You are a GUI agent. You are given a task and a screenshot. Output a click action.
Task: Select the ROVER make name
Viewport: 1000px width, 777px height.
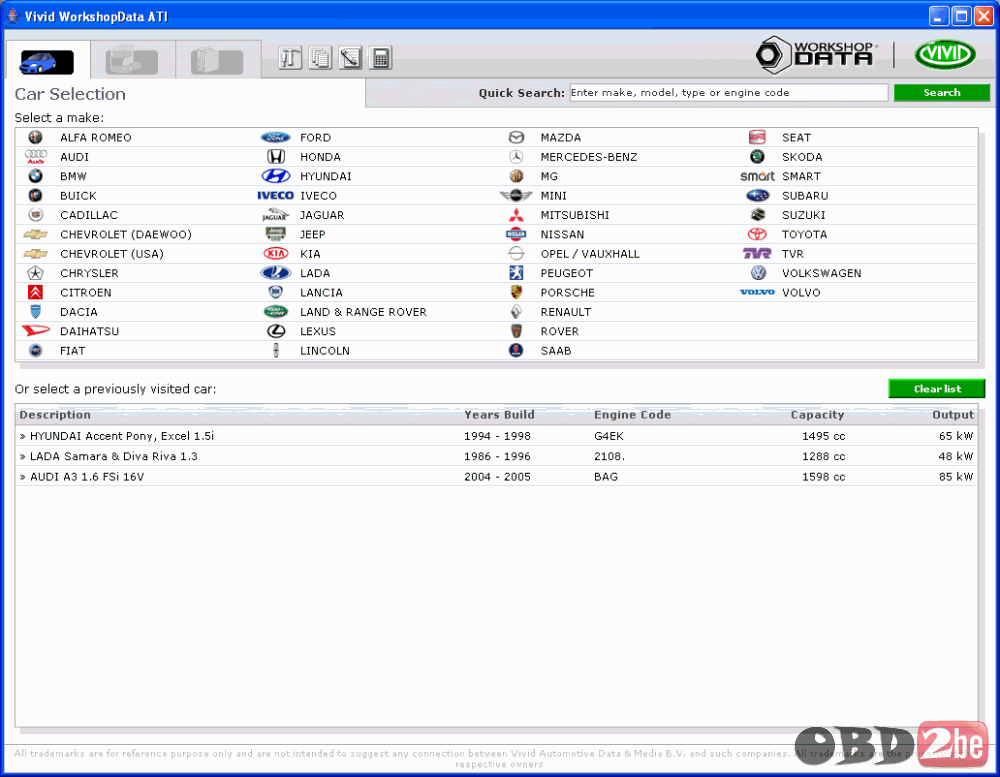560,331
